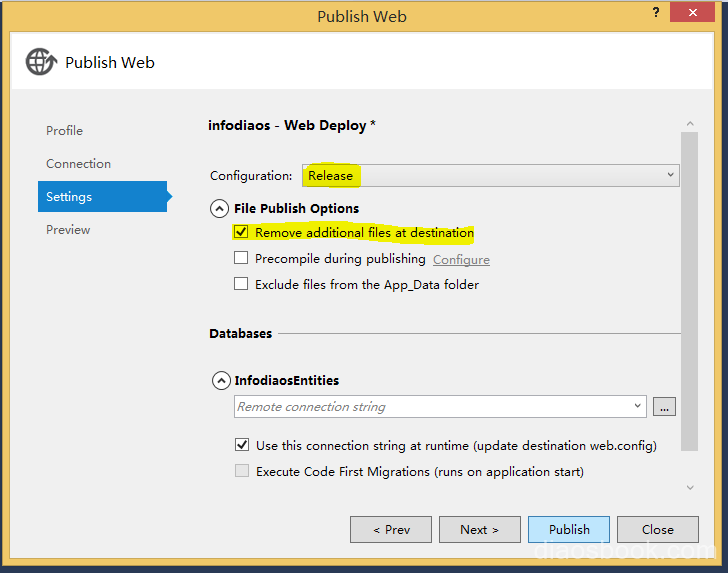This screenshot has width=728, height=573.
Task: Click the help question mark icon
Action: (655, 13)
